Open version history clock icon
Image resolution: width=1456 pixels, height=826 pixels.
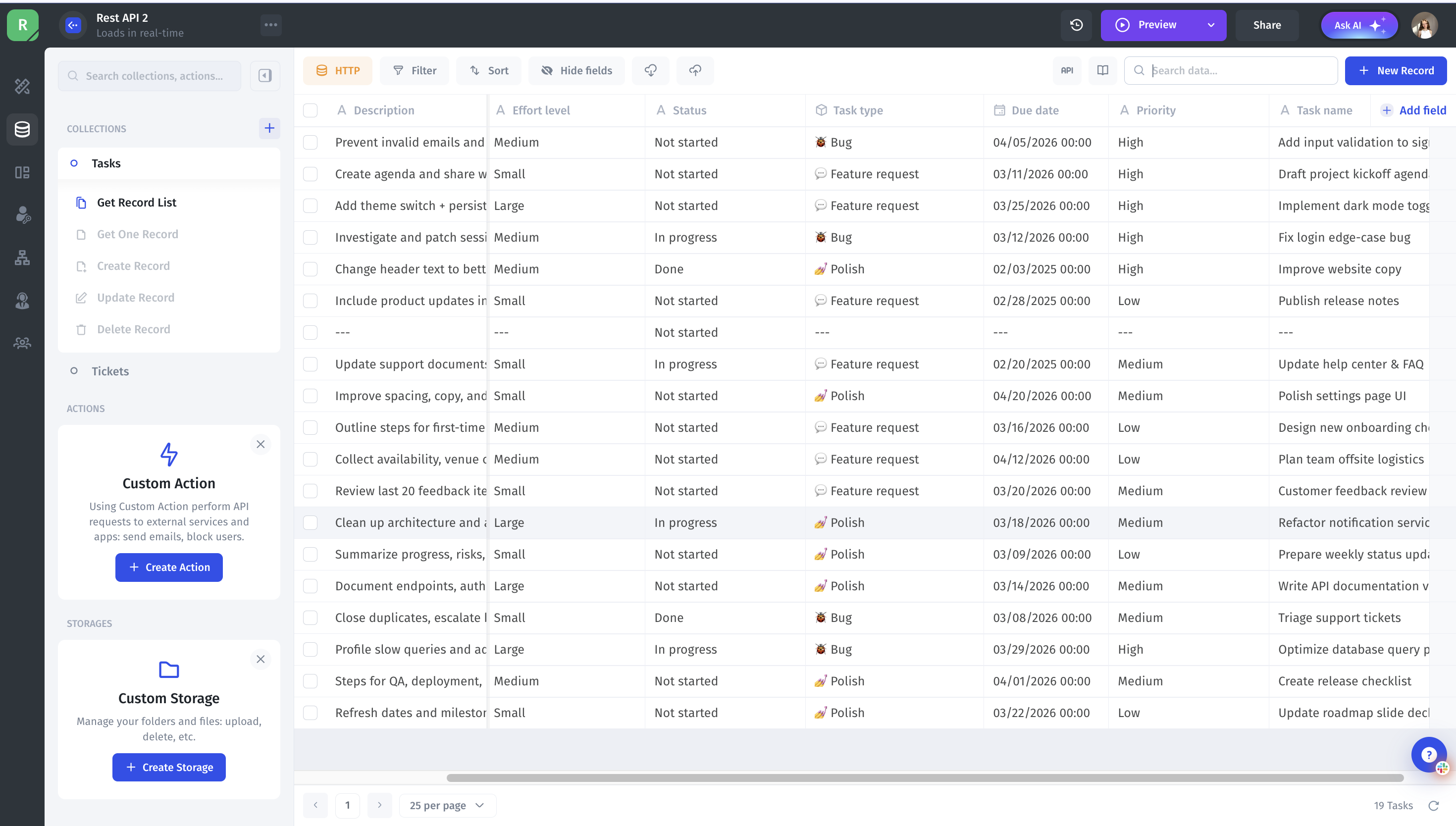pyautogui.click(x=1076, y=25)
